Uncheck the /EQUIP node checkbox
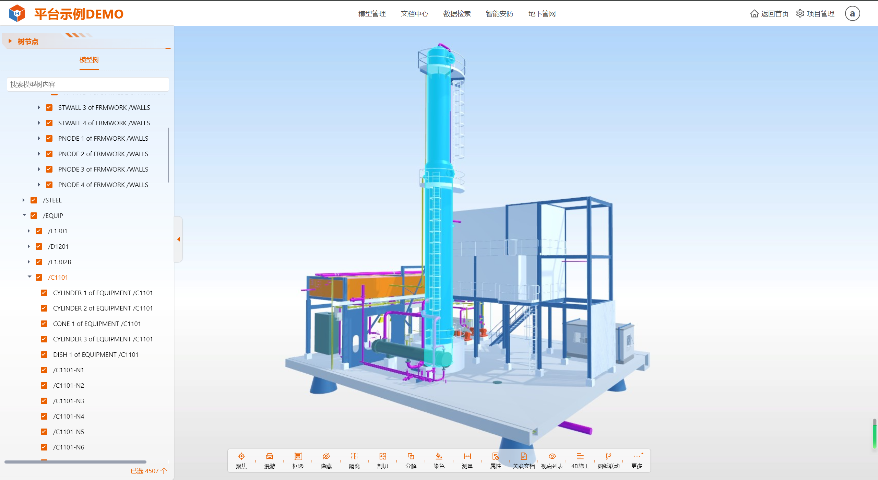Image resolution: width=878 pixels, height=480 pixels. [x=34, y=215]
